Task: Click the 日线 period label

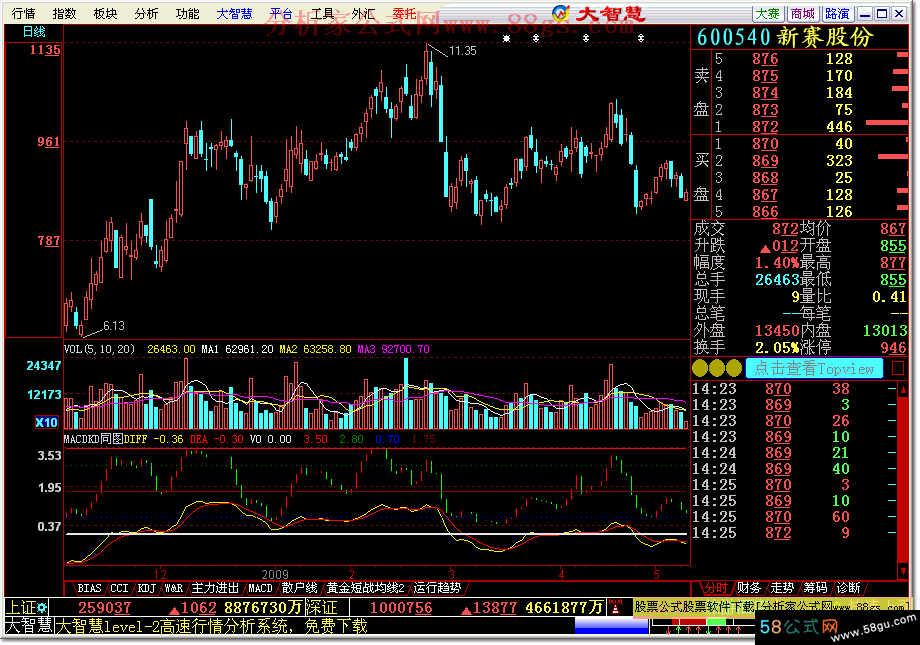Action: 34,32
